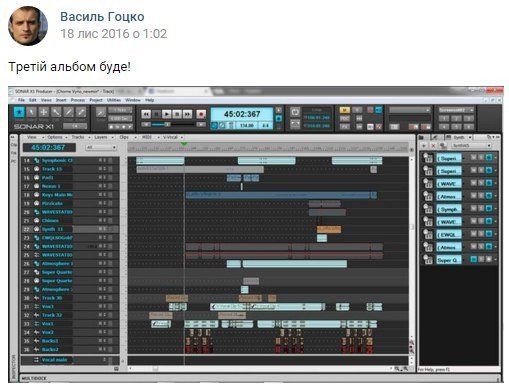Select the Symph synth in synth rack
This screenshot has height=390, width=509.
tap(449, 209)
